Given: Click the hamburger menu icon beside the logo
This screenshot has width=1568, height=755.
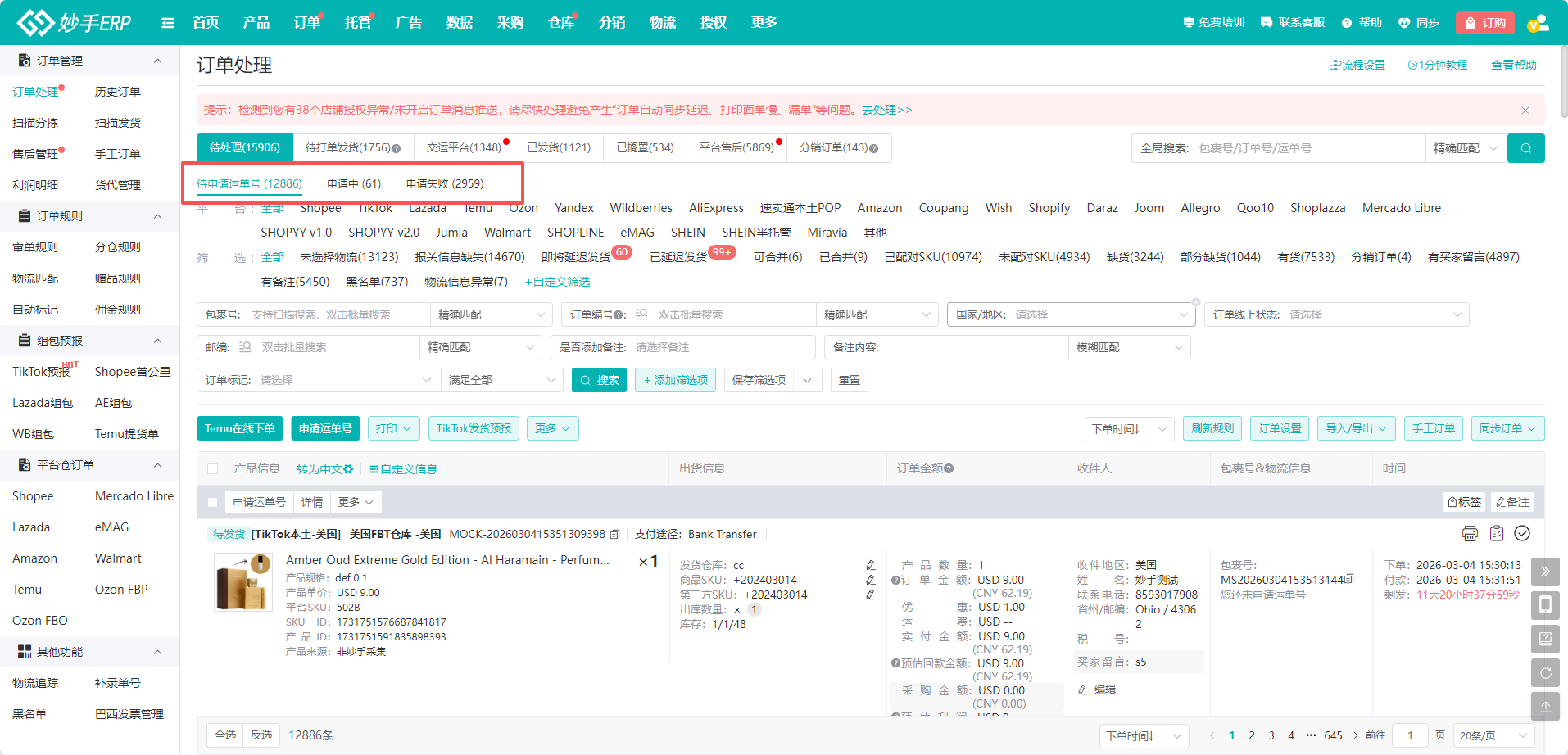Looking at the screenshot, I should tap(168, 23).
